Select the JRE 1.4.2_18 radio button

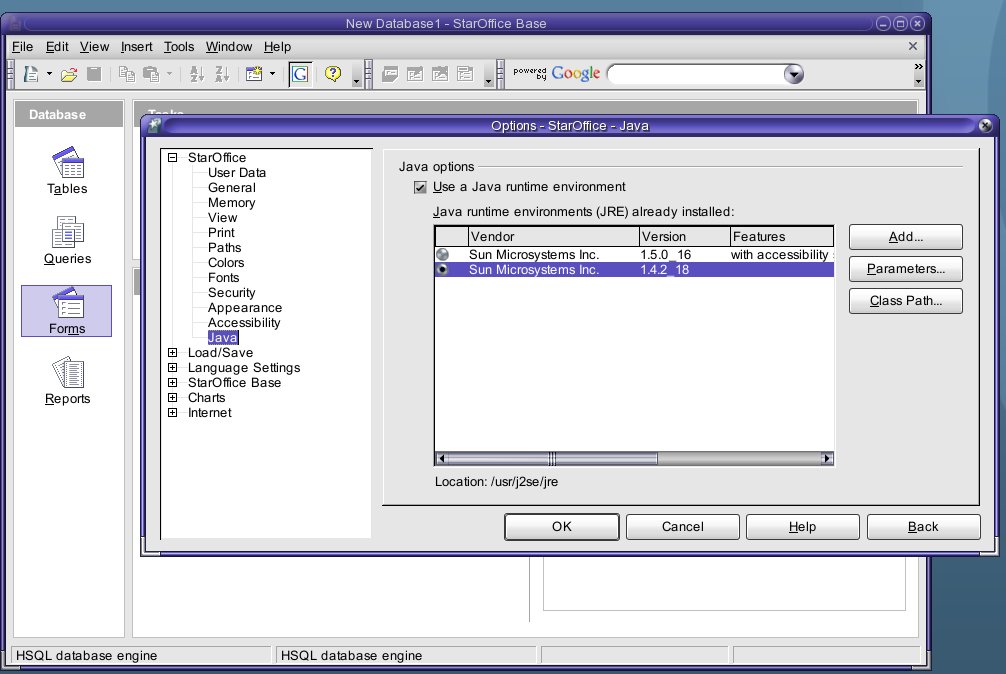443,269
